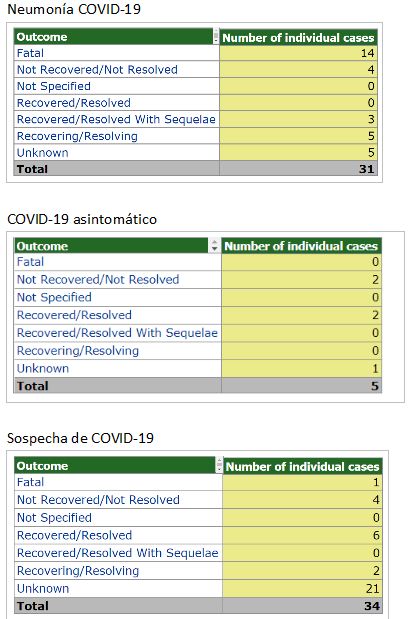This screenshot has width=410, height=619.
Task: Open sort arrows in Sospecha de COVID-19 Outcome header
Action: coord(219,465)
